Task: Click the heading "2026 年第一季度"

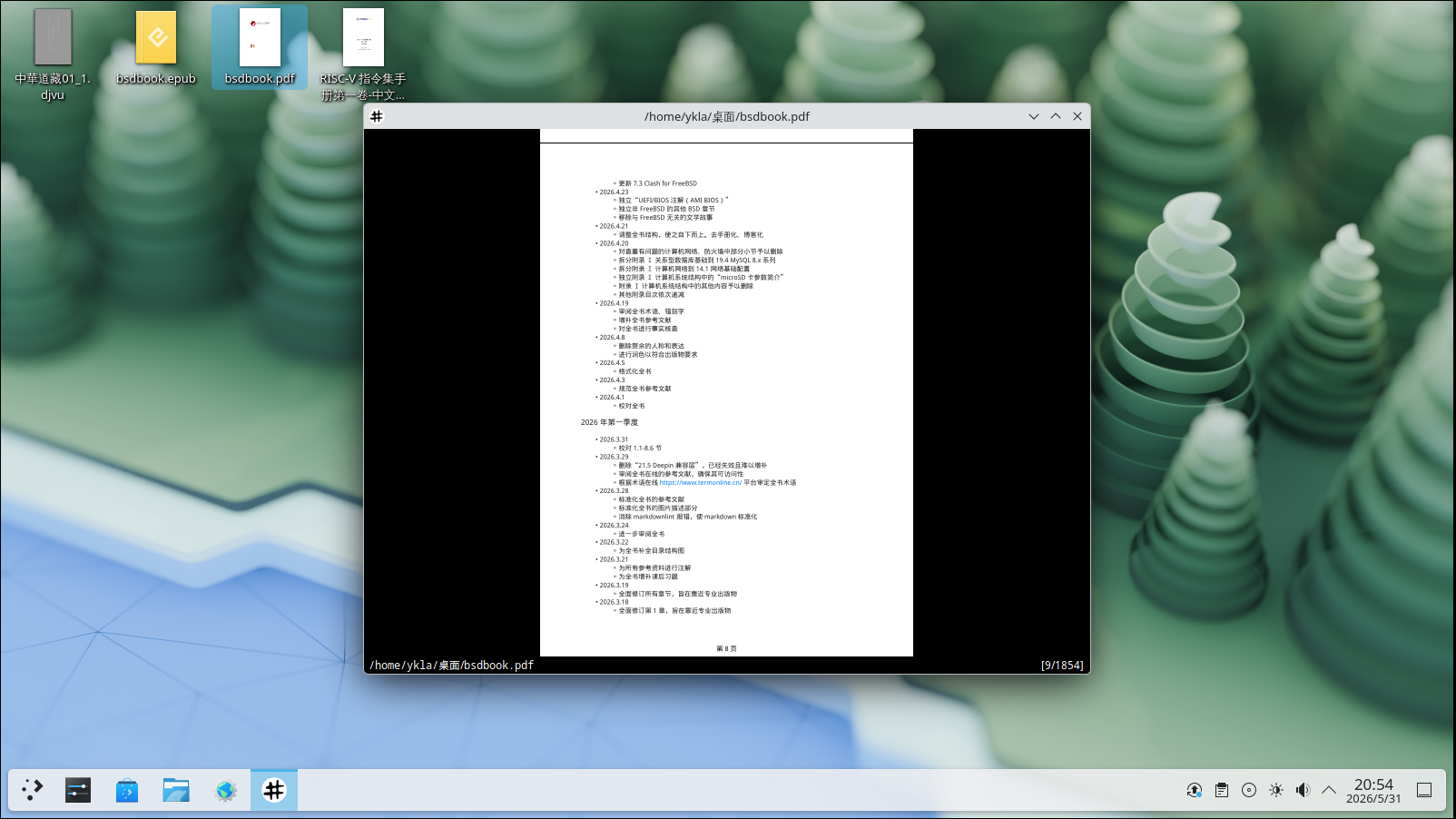Action: point(610,422)
